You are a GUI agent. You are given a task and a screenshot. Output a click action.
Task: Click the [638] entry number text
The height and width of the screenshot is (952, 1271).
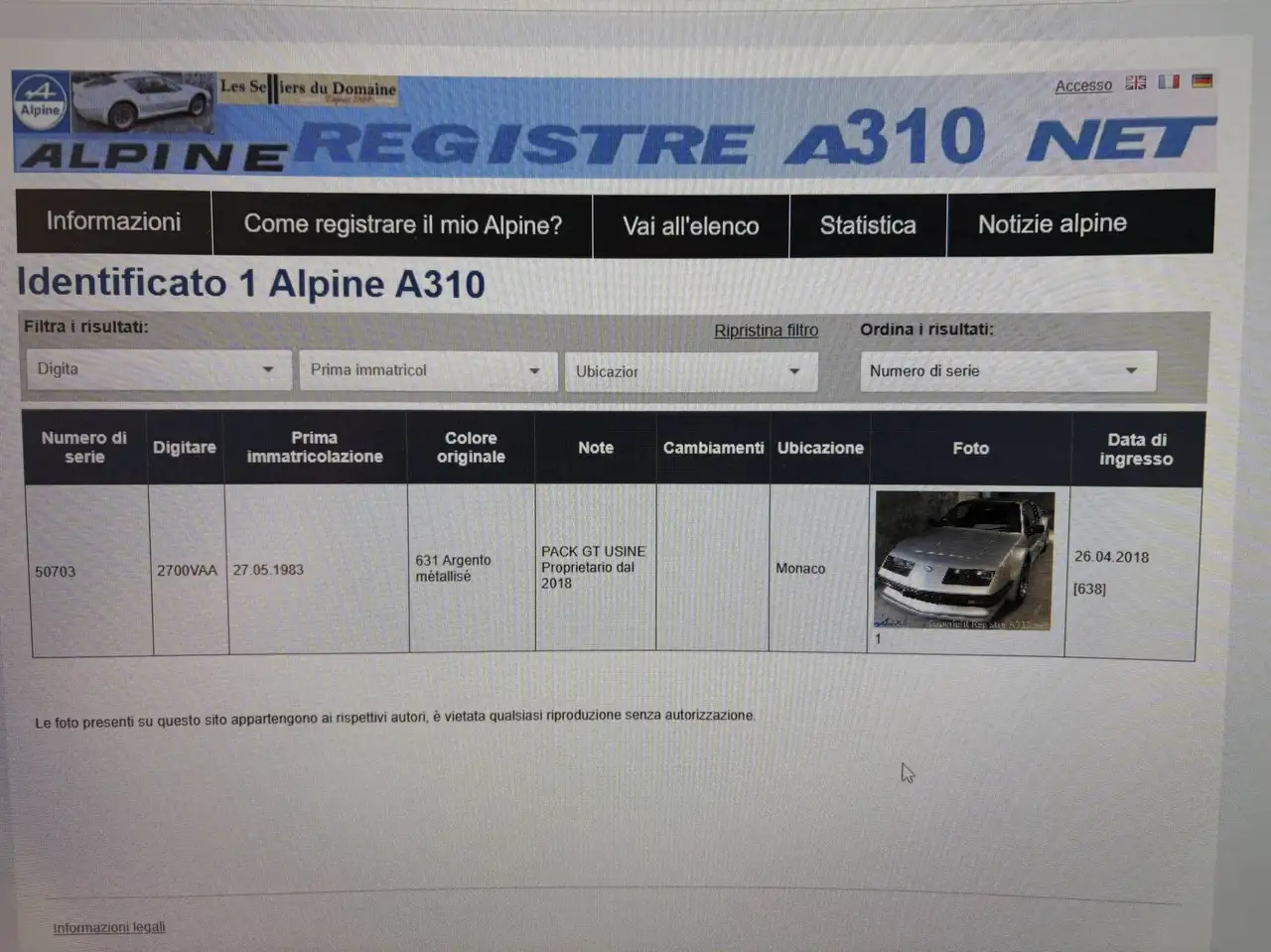click(x=1089, y=589)
